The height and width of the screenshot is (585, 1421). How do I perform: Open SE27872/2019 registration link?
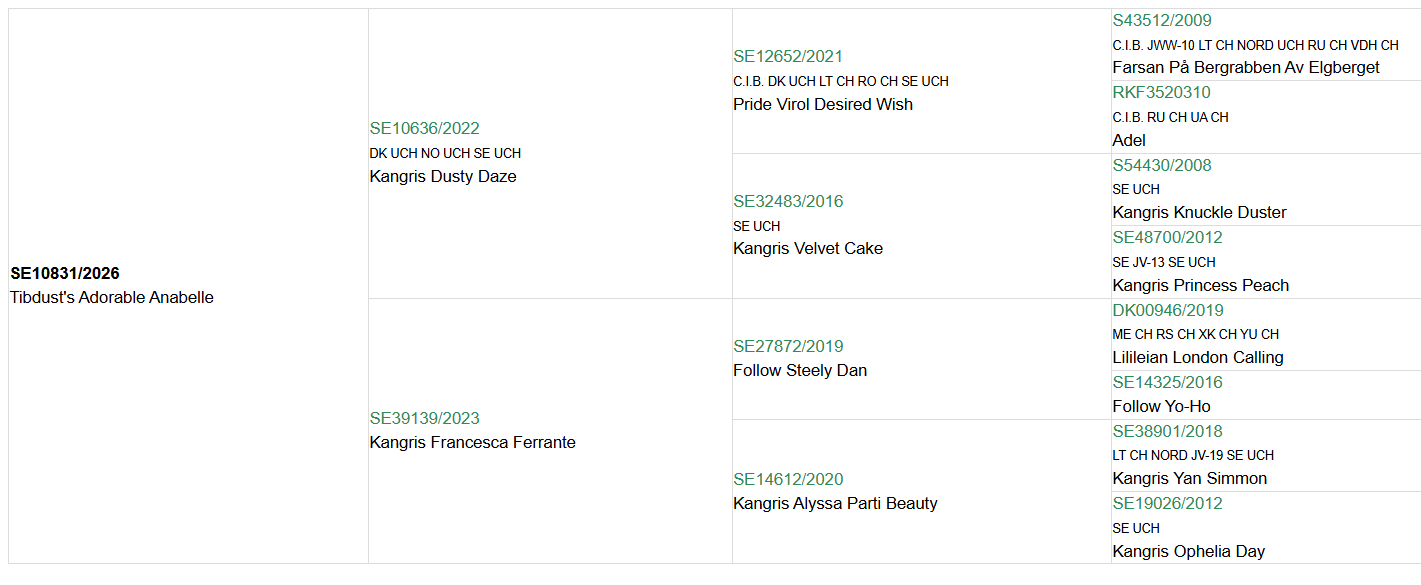[x=788, y=346]
